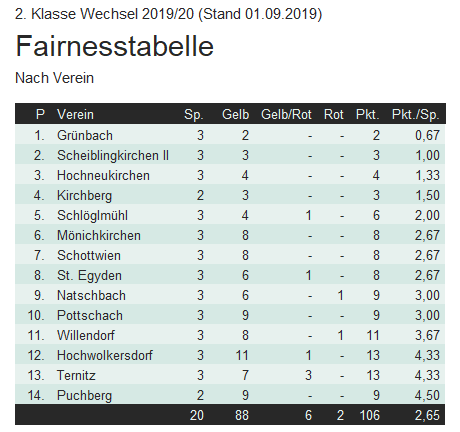The height and width of the screenshot is (432, 460).
Task: Select the Schlöglmühl row
Action: tap(230, 215)
